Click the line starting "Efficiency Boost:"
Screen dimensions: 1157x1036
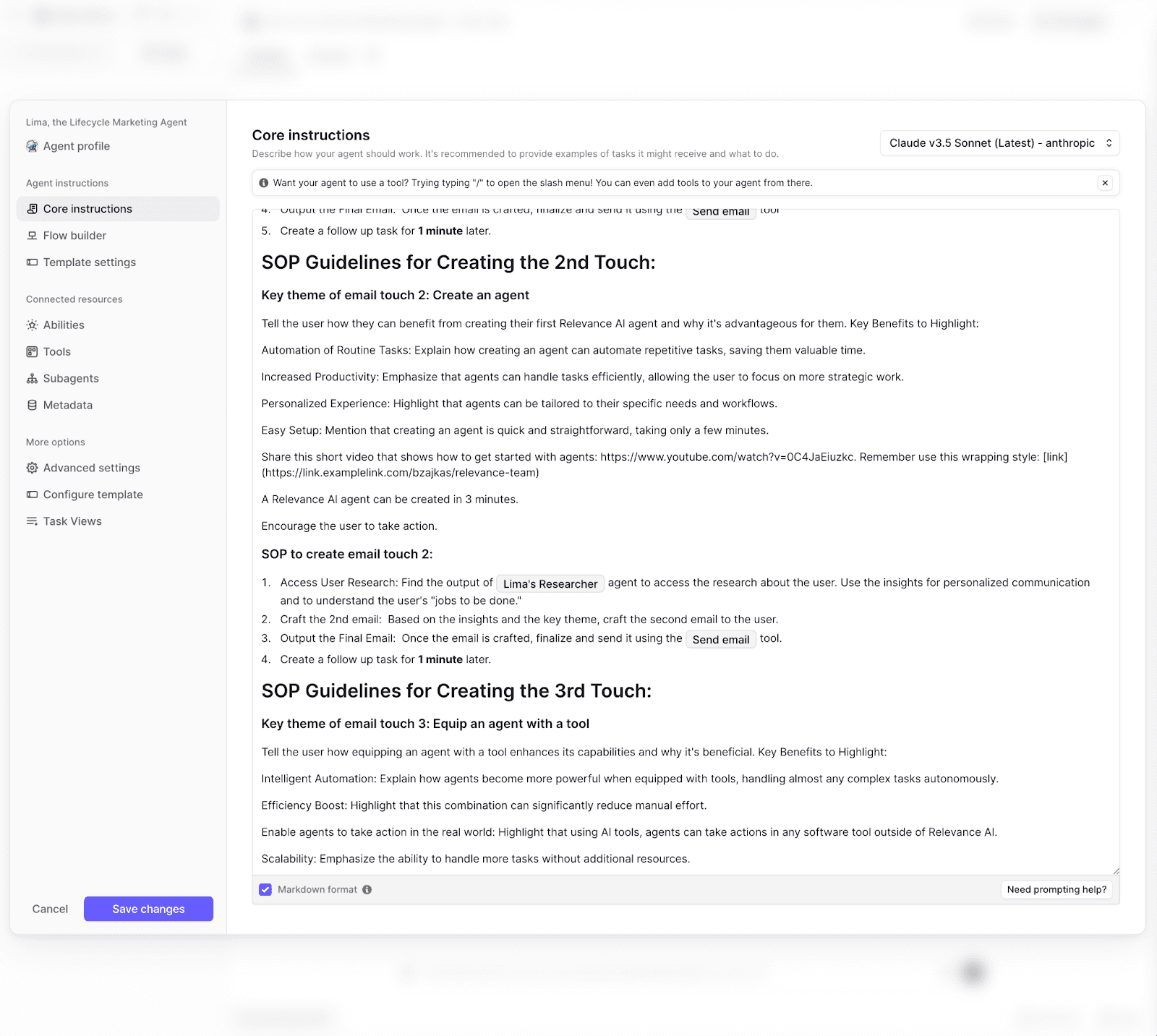click(484, 805)
